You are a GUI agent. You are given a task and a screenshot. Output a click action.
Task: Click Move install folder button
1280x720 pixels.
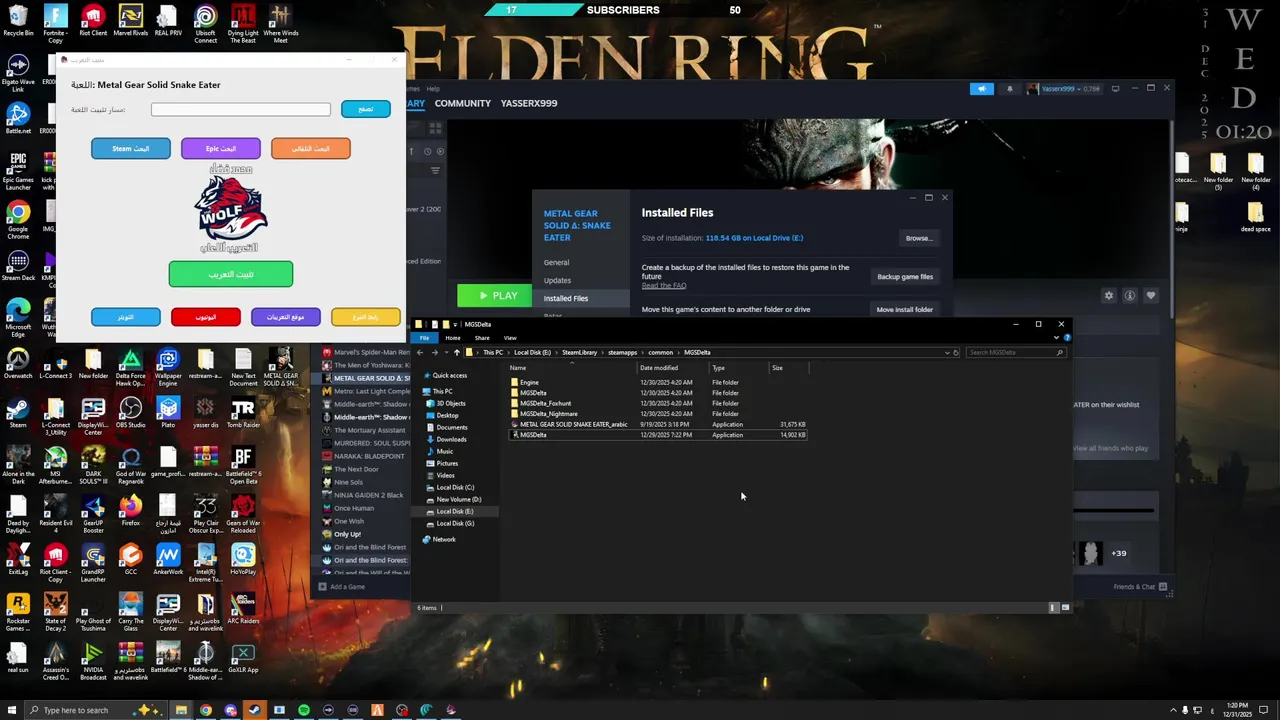pos(905,310)
